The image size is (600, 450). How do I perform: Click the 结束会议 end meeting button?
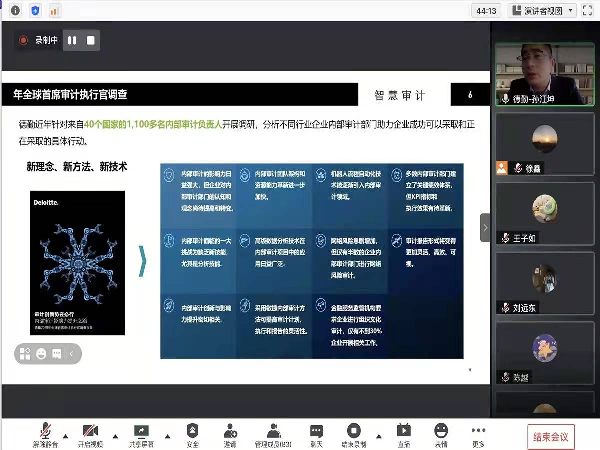(550, 436)
